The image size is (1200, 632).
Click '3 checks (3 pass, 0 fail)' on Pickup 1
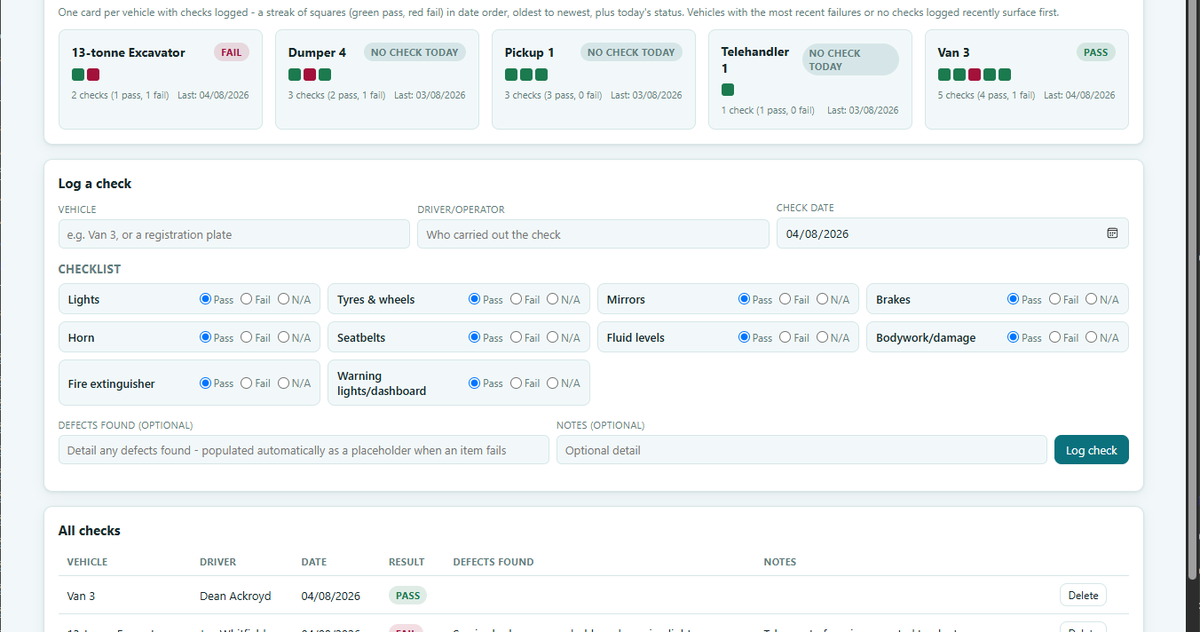pyautogui.click(x=553, y=95)
